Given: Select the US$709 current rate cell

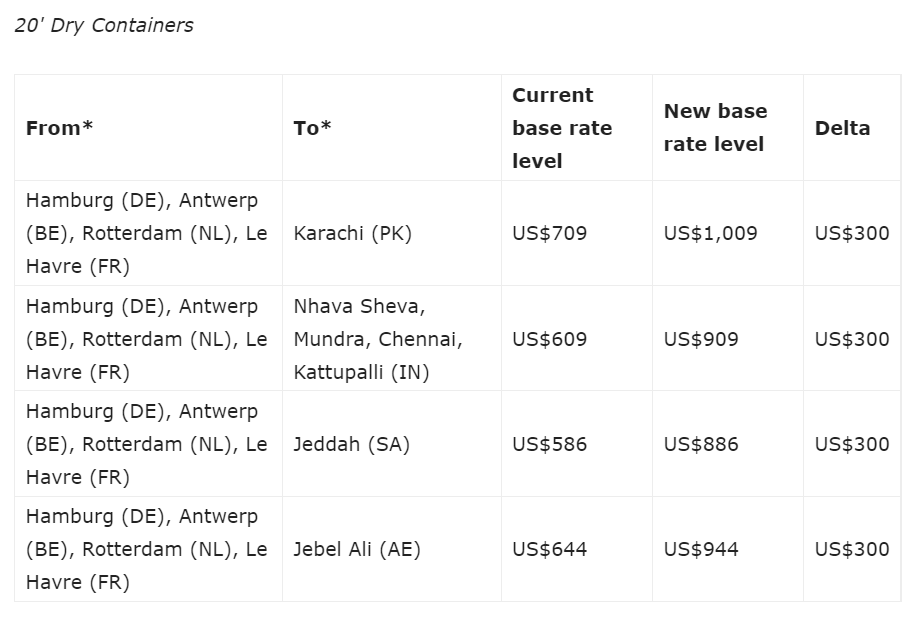Looking at the screenshot, I should click(549, 234).
